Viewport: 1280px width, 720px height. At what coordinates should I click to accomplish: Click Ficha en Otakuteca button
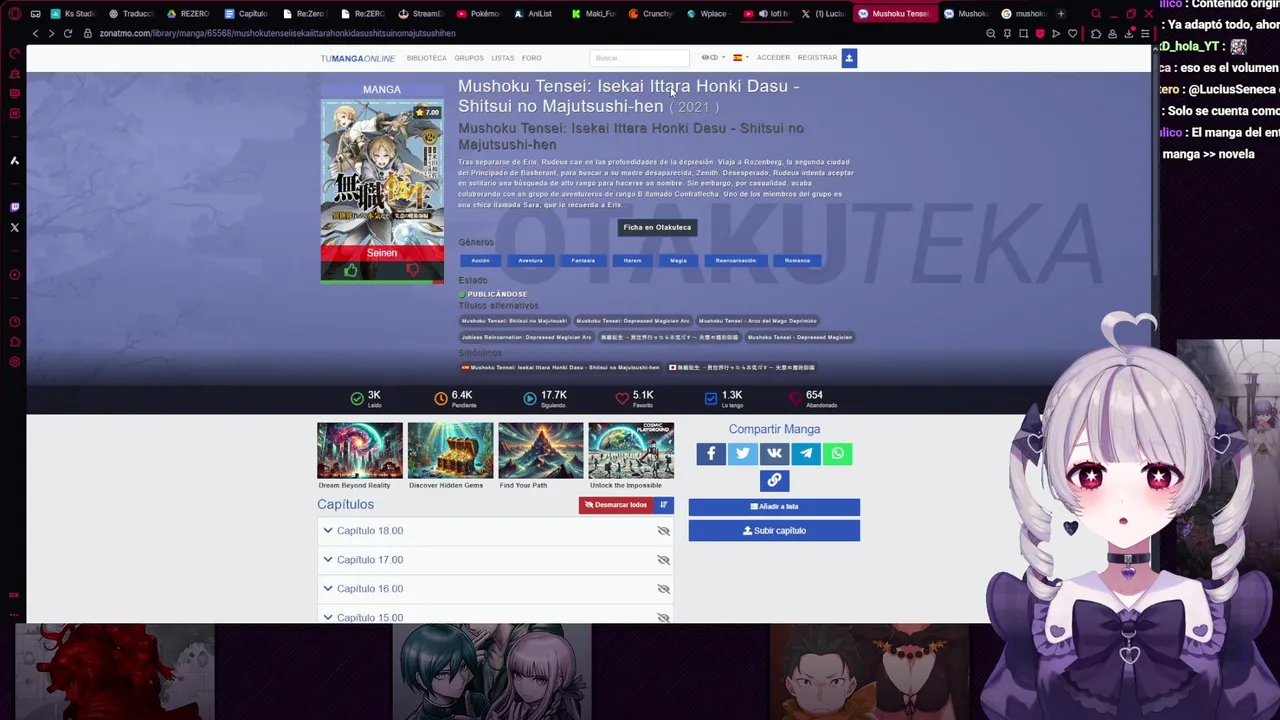pos(657,227)
